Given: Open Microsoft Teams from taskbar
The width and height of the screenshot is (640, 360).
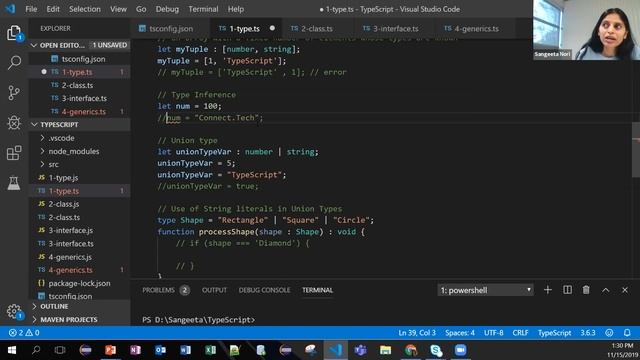Looking at the screenshot, I should point(360,350).
